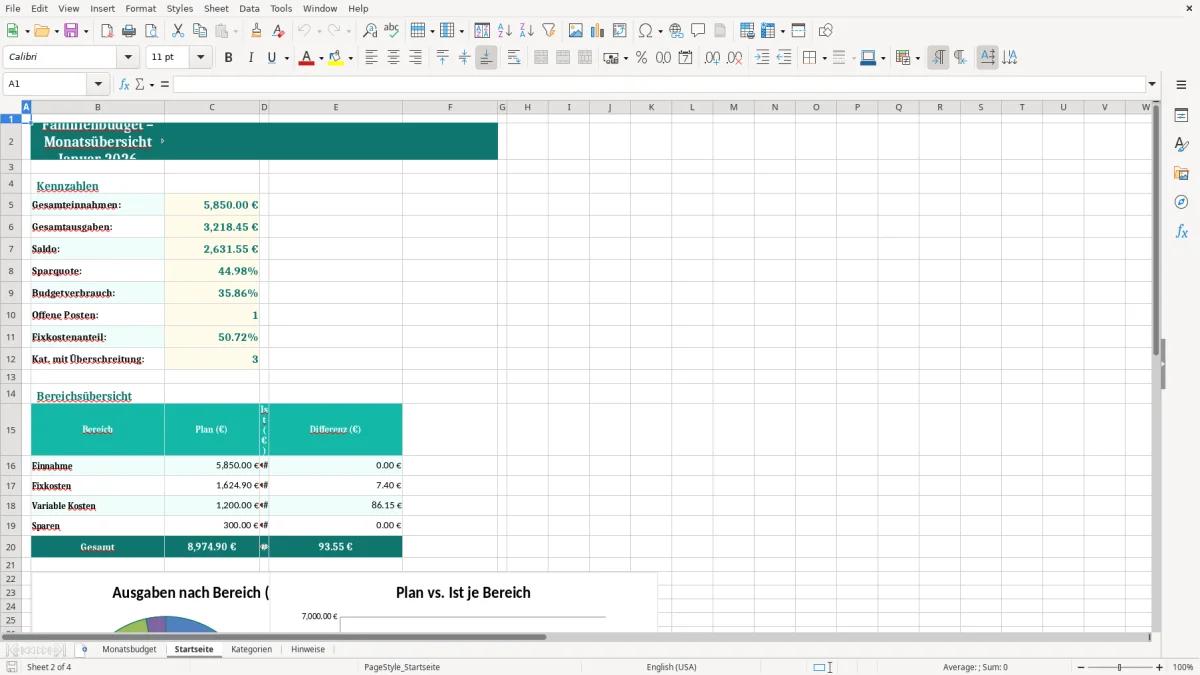Format as Date icon
The height and width of the screenshot is (675, 1200).
pos(685,58)
